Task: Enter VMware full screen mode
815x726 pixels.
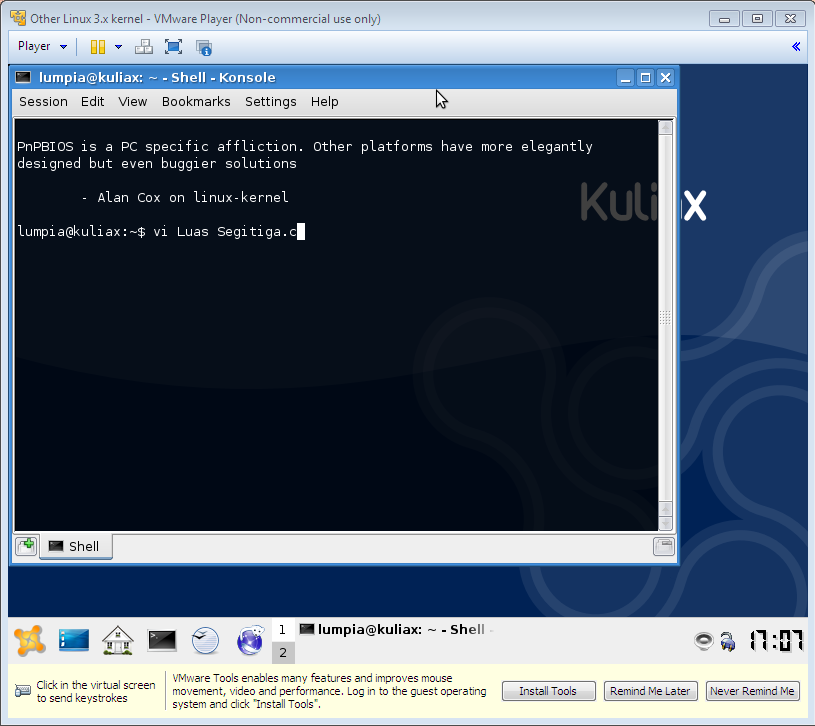Action: point(173,47)
